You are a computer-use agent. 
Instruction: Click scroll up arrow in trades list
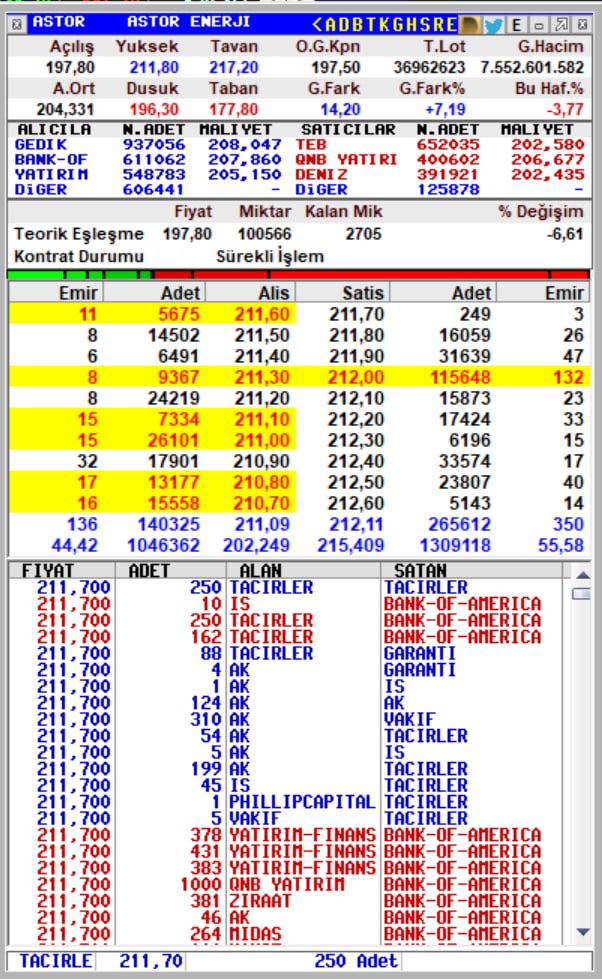tap(583, 574)
